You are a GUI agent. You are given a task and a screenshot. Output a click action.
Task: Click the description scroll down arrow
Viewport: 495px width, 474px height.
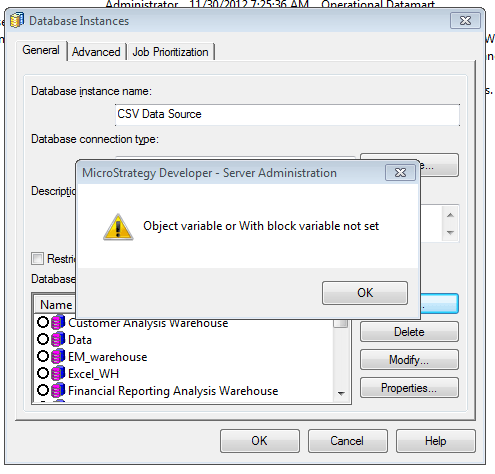(450, 232)
